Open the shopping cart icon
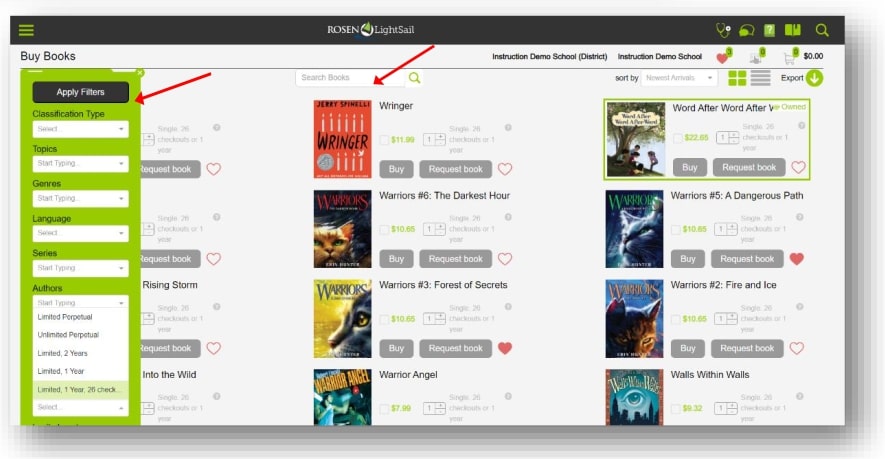Image resolution: width=885 pixels, height=459 pixels. pyautogui.click(x=789, y=58)
